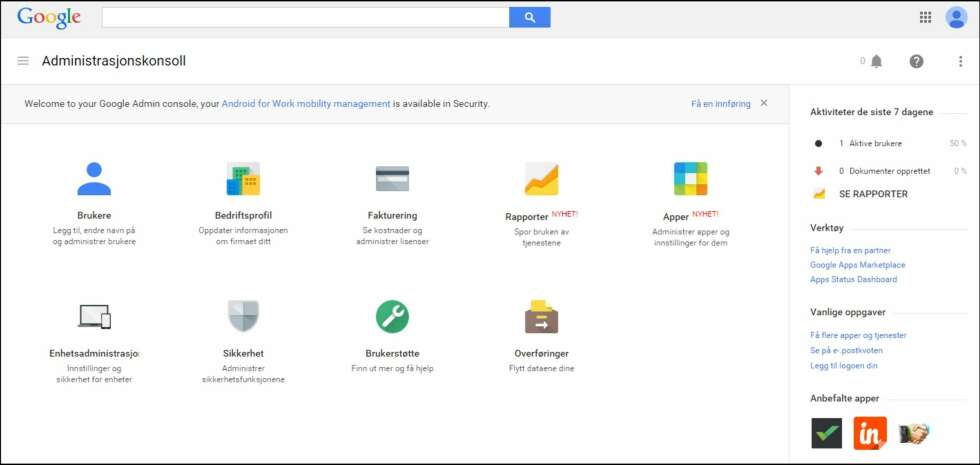980x465 pixels.
Task: Click the Brukerstøtte title text
Action: (392, 353)
